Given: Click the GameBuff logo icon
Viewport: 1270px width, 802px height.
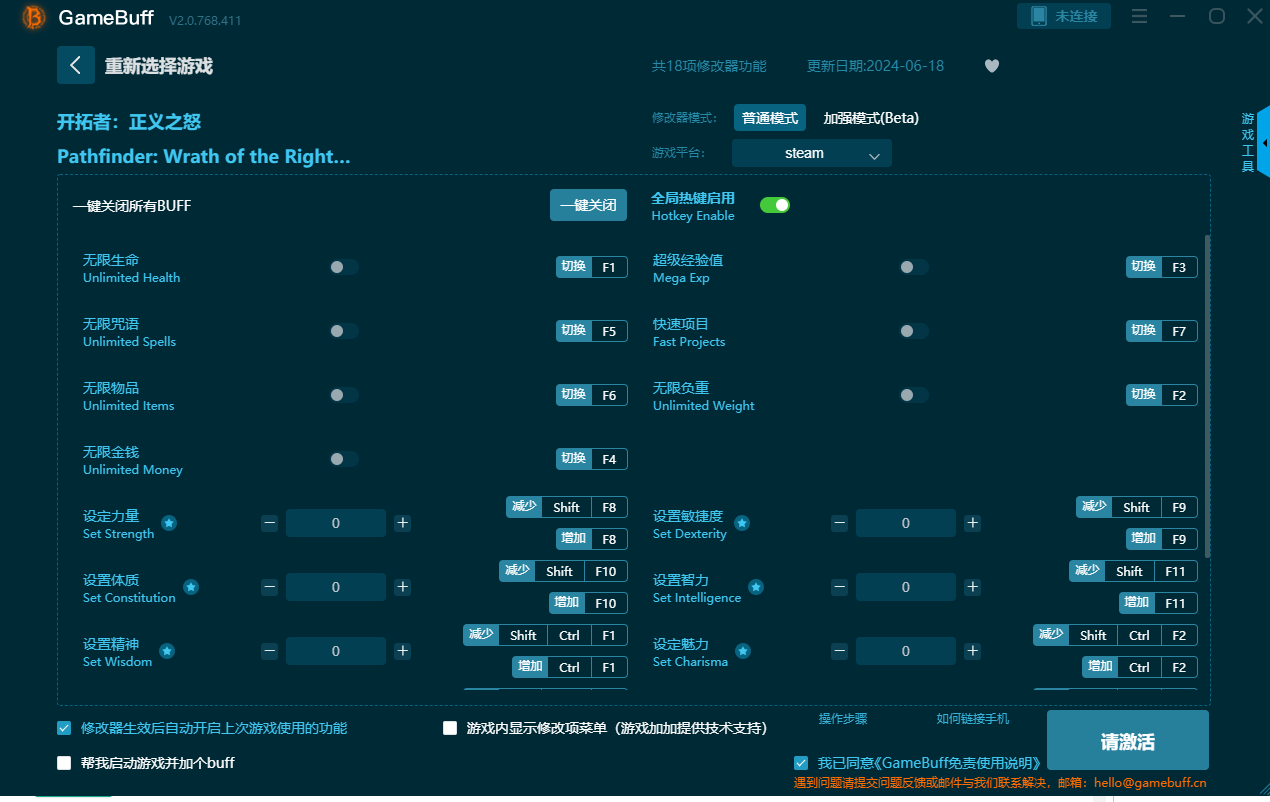Looking at the screenshot, I should coord(34,18).
